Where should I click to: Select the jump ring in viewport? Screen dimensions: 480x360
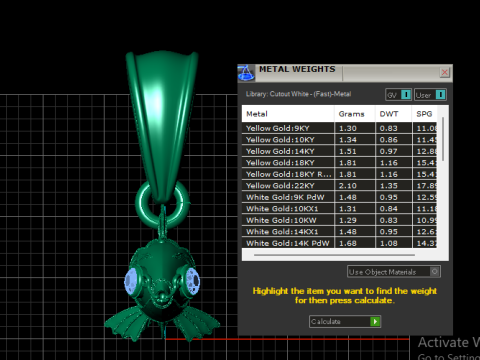[142, 204]
